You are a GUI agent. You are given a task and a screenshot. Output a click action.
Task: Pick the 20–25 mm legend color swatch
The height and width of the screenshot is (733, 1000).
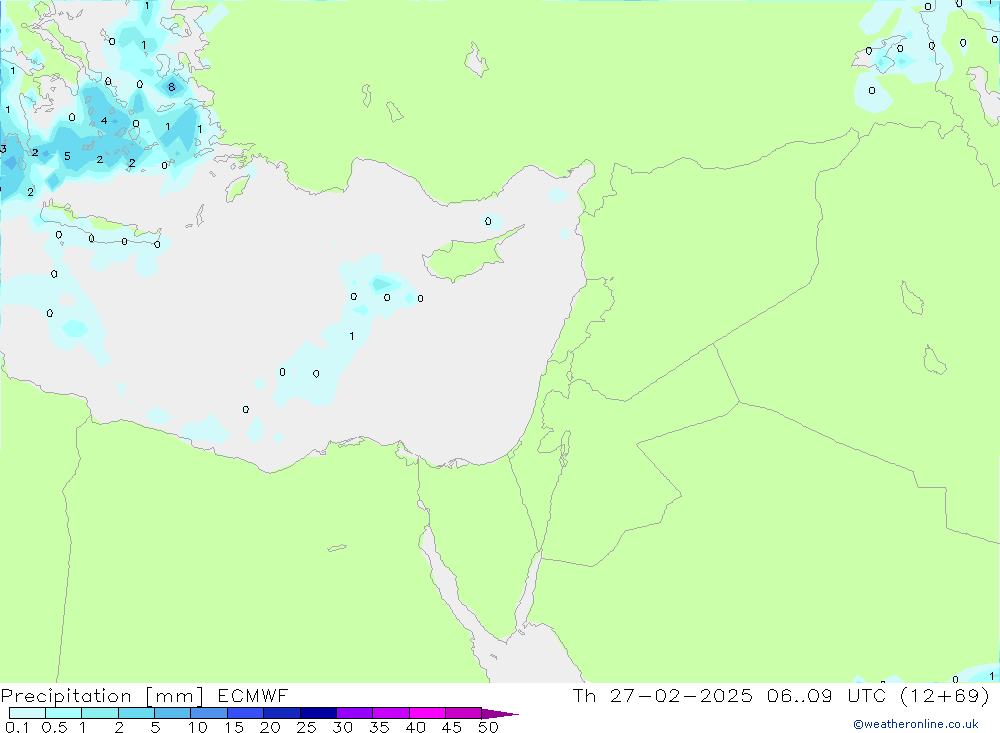pyautogui.click(x=282, y=713)
